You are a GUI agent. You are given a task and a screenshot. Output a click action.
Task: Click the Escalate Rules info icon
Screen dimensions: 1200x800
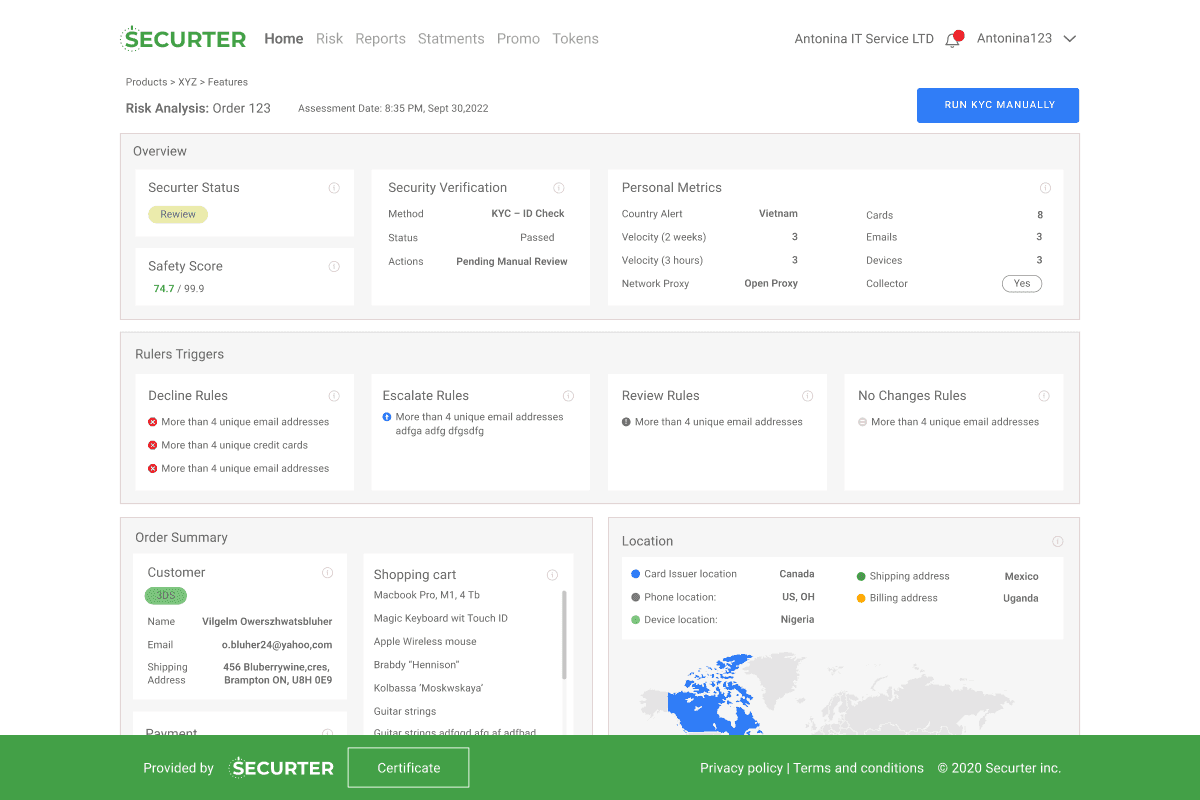(x=568, y=396)
